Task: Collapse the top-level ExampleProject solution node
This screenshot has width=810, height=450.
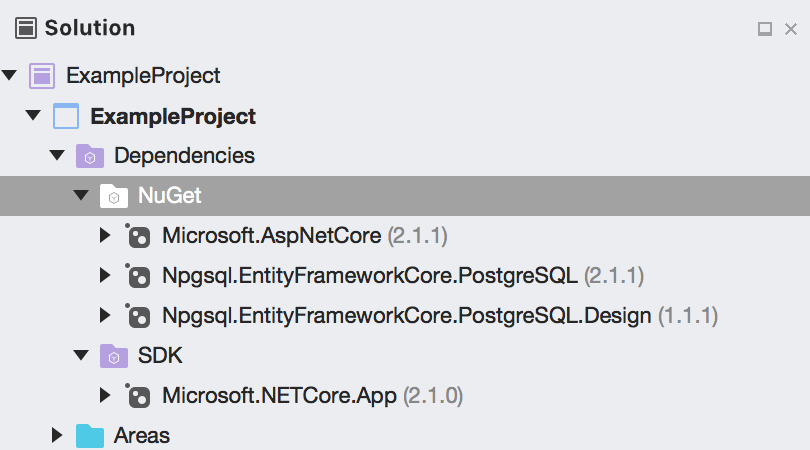Action: (x=9, y=75)
